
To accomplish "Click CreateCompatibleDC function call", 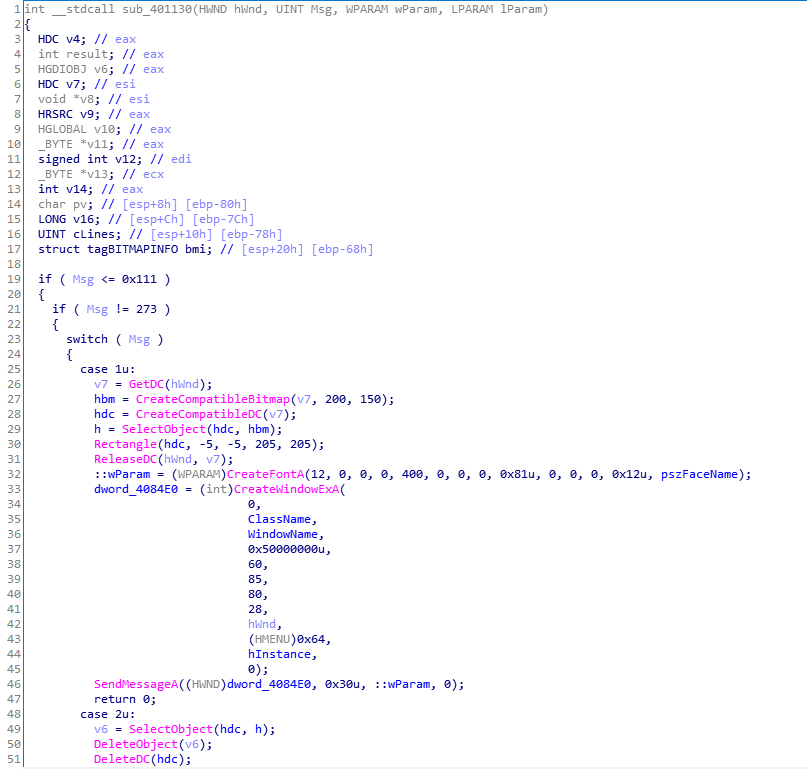I will pyautogui.click(x=198, y=414).
